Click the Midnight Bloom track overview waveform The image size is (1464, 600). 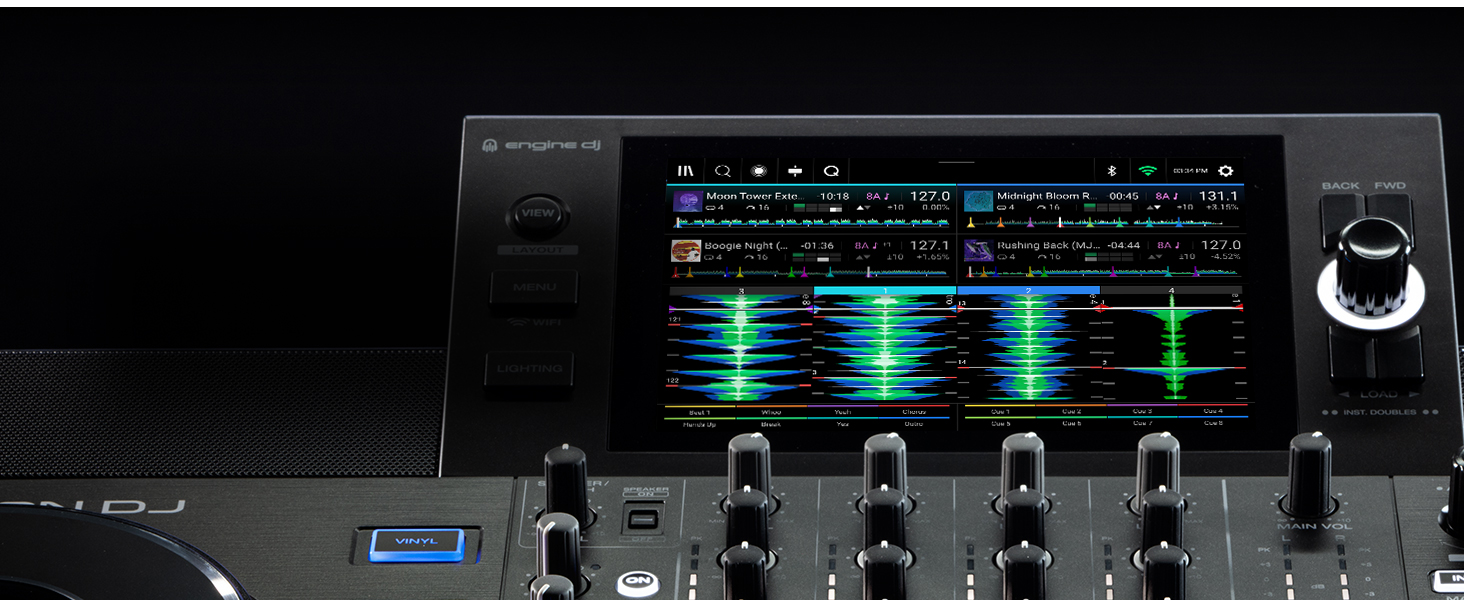pos(1100,222)
